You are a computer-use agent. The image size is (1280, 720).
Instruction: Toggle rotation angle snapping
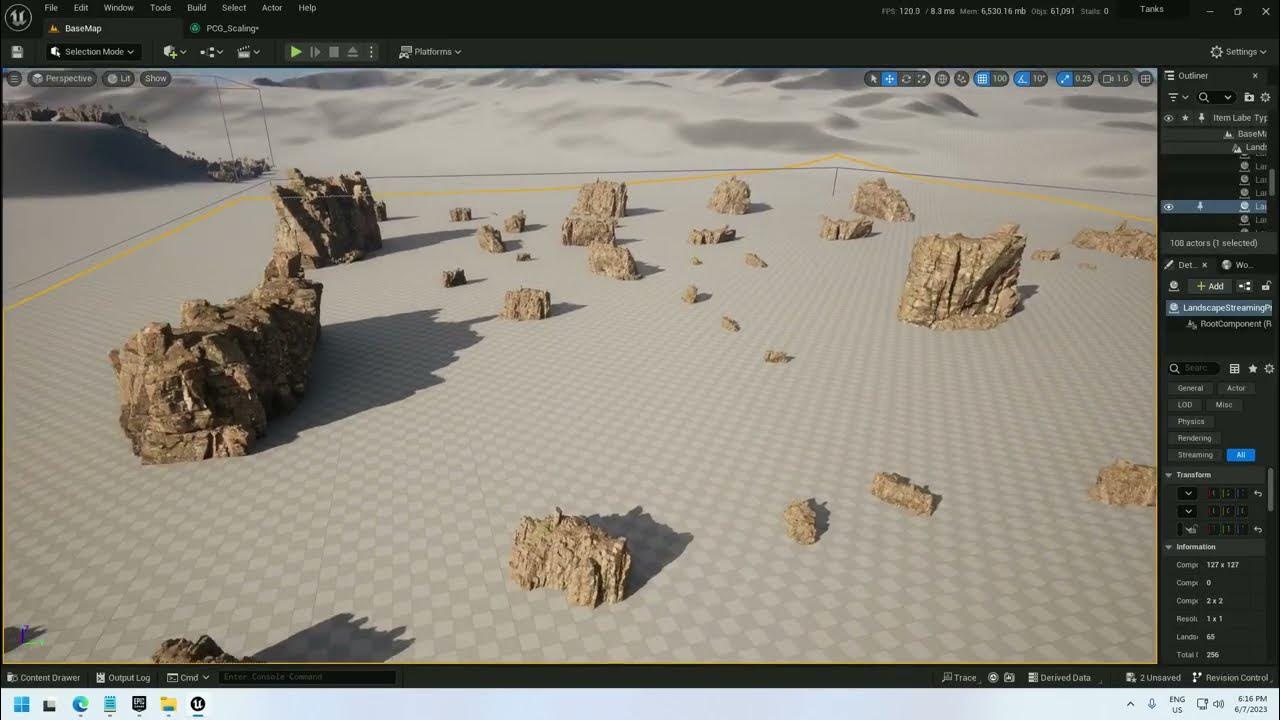[1023, 78]
